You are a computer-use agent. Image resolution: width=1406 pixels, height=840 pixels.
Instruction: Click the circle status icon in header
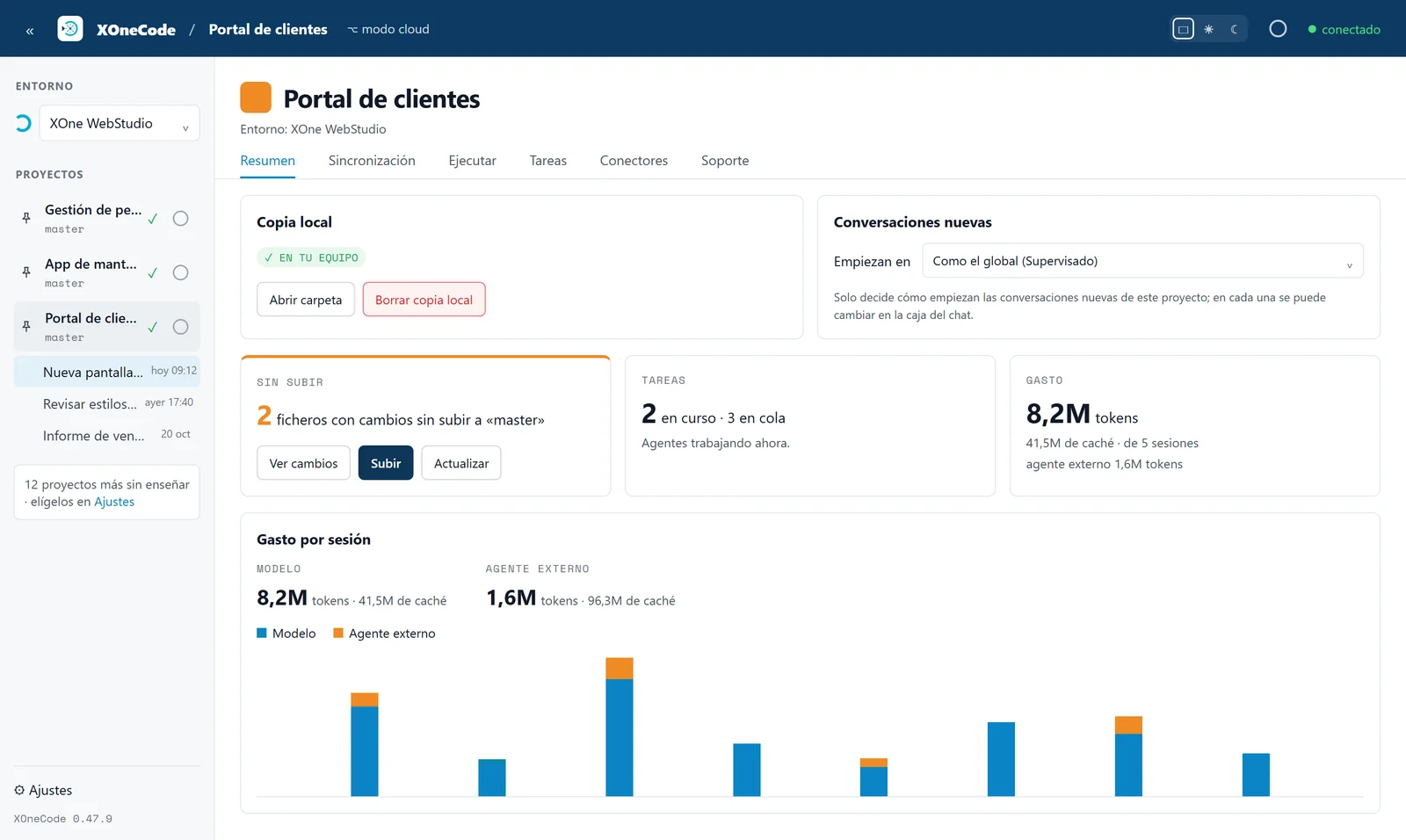[x=1278, y=29]
